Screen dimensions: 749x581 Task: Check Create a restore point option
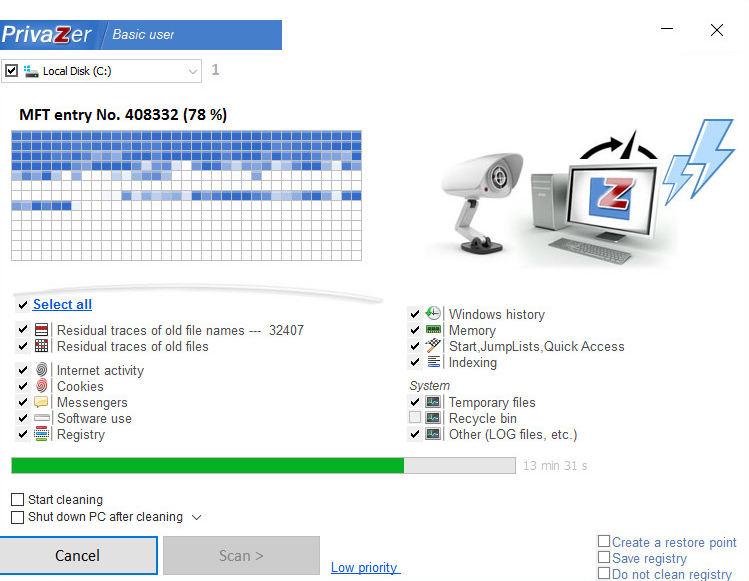click(x=604, y=541)
